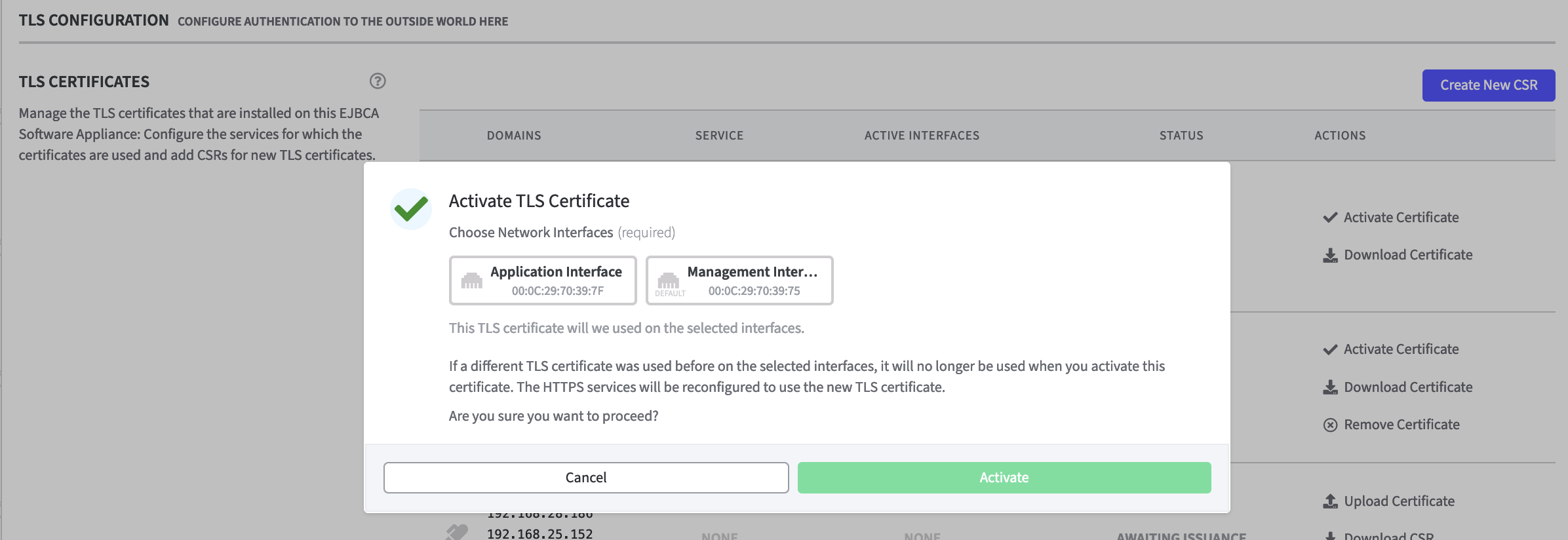Click the checkmark icon of first Activate Certificate
This screenshot has width=1568, height=540.
(1330, 218)
